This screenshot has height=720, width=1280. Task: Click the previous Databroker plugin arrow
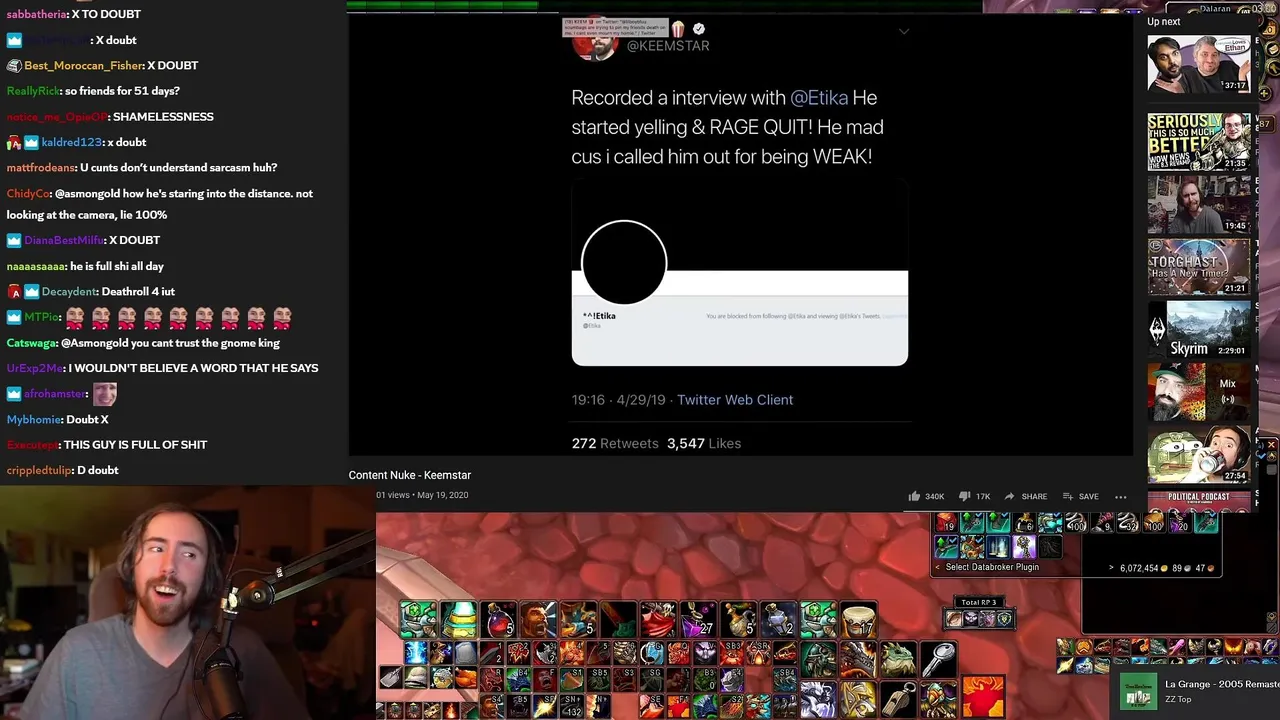coord(937,567)
